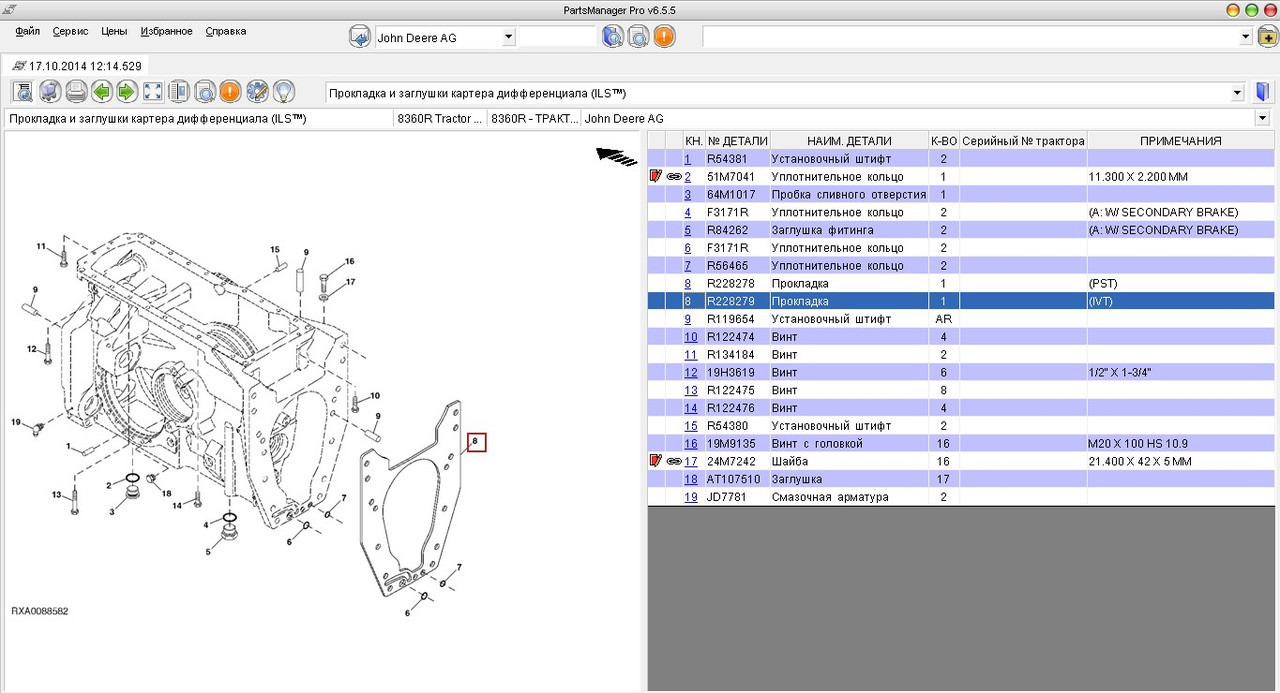Screen dimensions: 1280x693
Task: Open the Справка menu
Action: [x=225, y=31]
